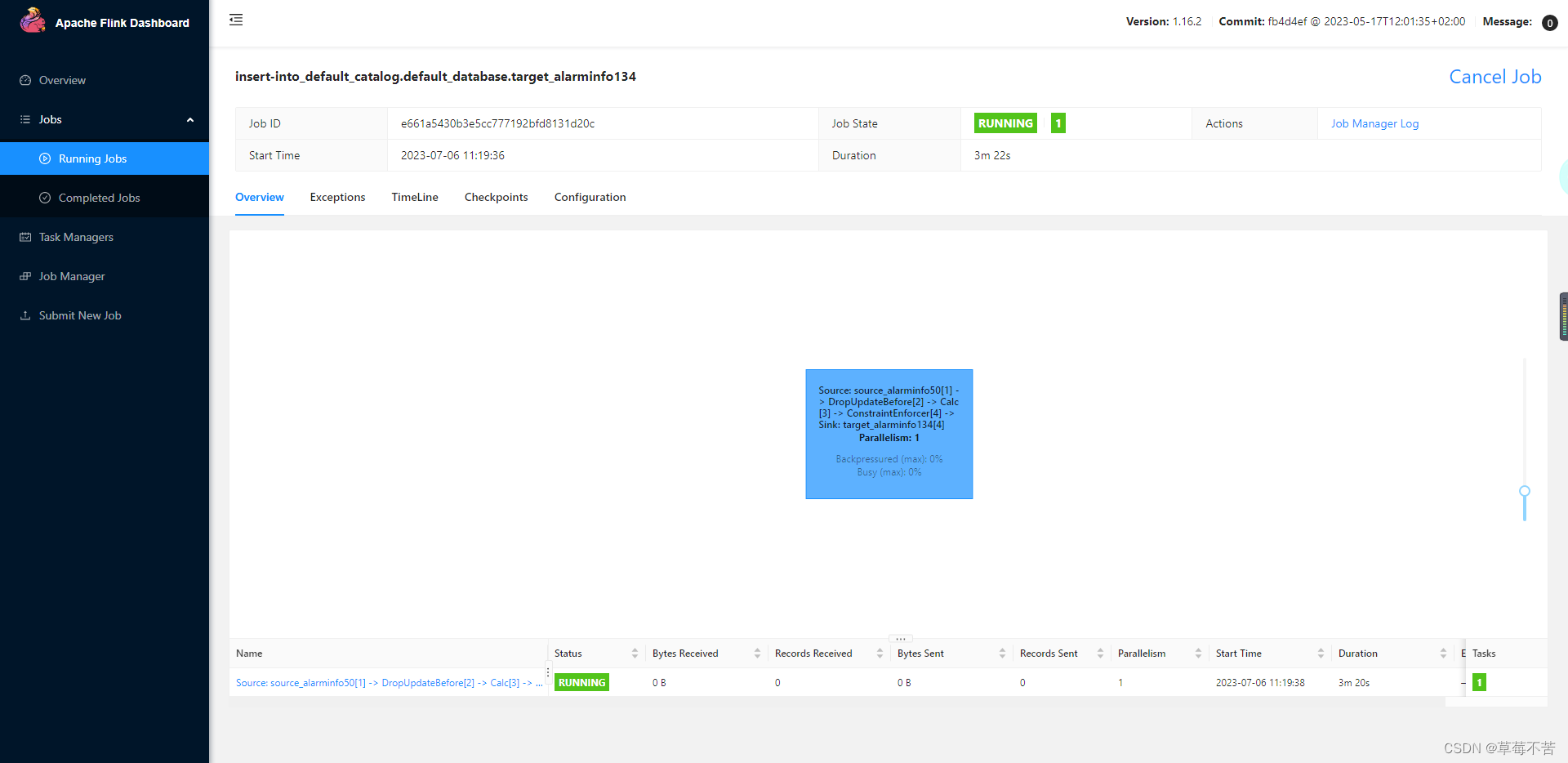Image resolution: width=1568 pixels, height=763 pixels.
Task: Click the Job Manager sidebar icon
Action: [x=25, y=276]
